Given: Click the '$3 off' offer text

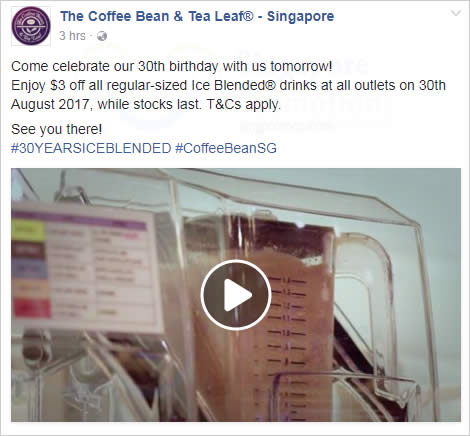Looking at the screenshot, I should [x=67, y=86].
